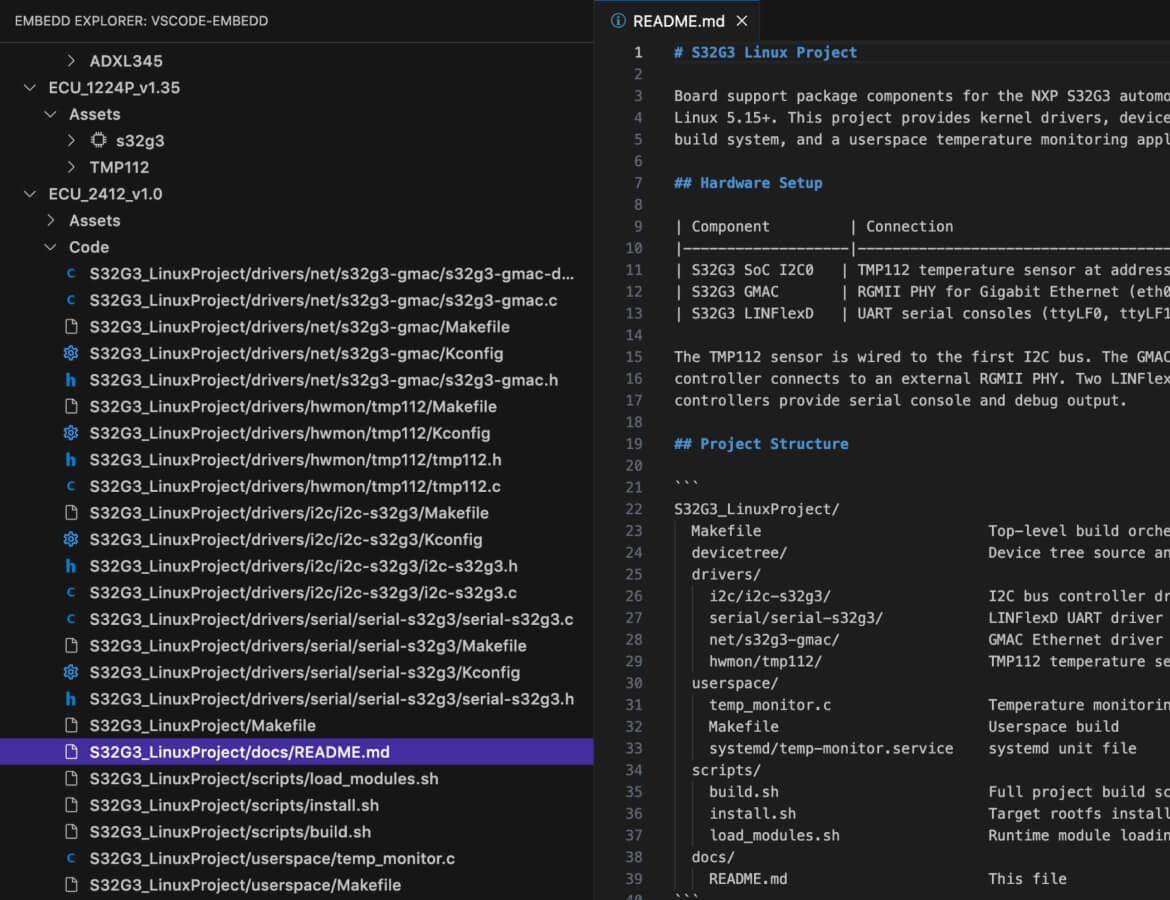This screenshot has height=900, width=1170.
Task: Click file icon of scripts/build.sh
Action: [71, 832]
